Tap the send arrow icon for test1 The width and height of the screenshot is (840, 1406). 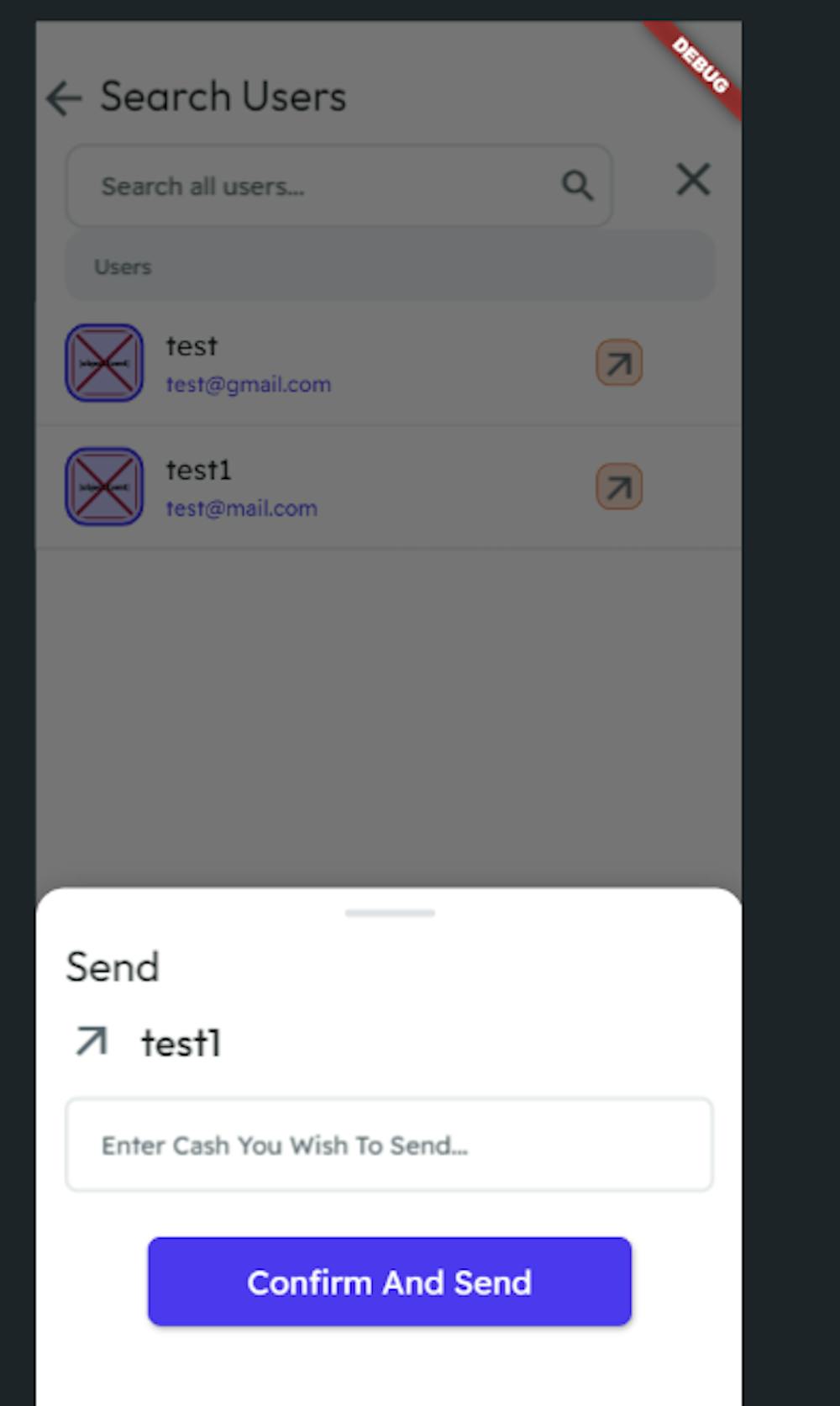point(619,487)
